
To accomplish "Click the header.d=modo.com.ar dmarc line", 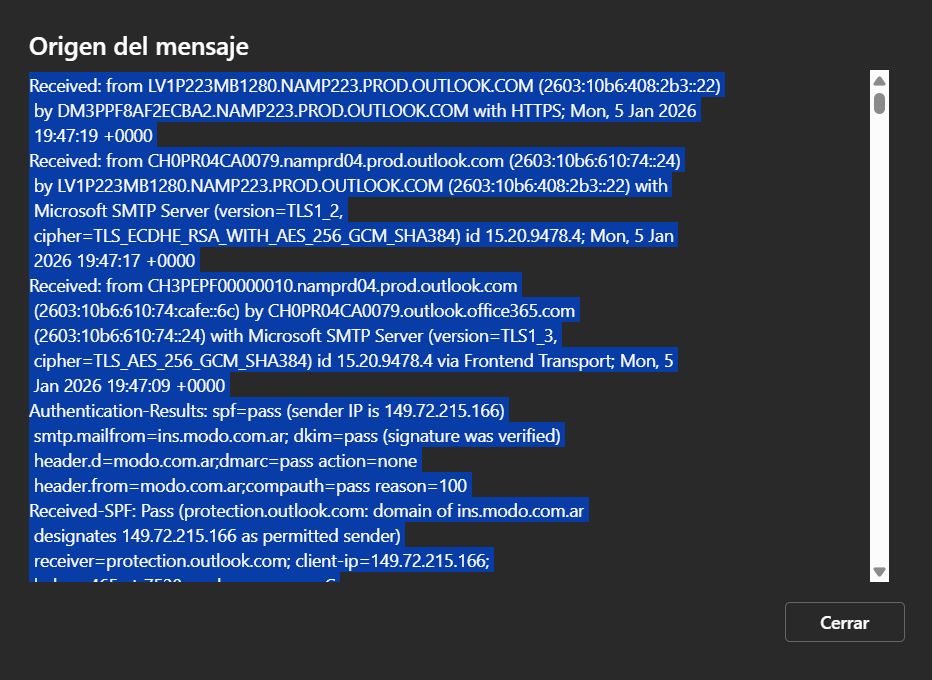I will 225,460.
